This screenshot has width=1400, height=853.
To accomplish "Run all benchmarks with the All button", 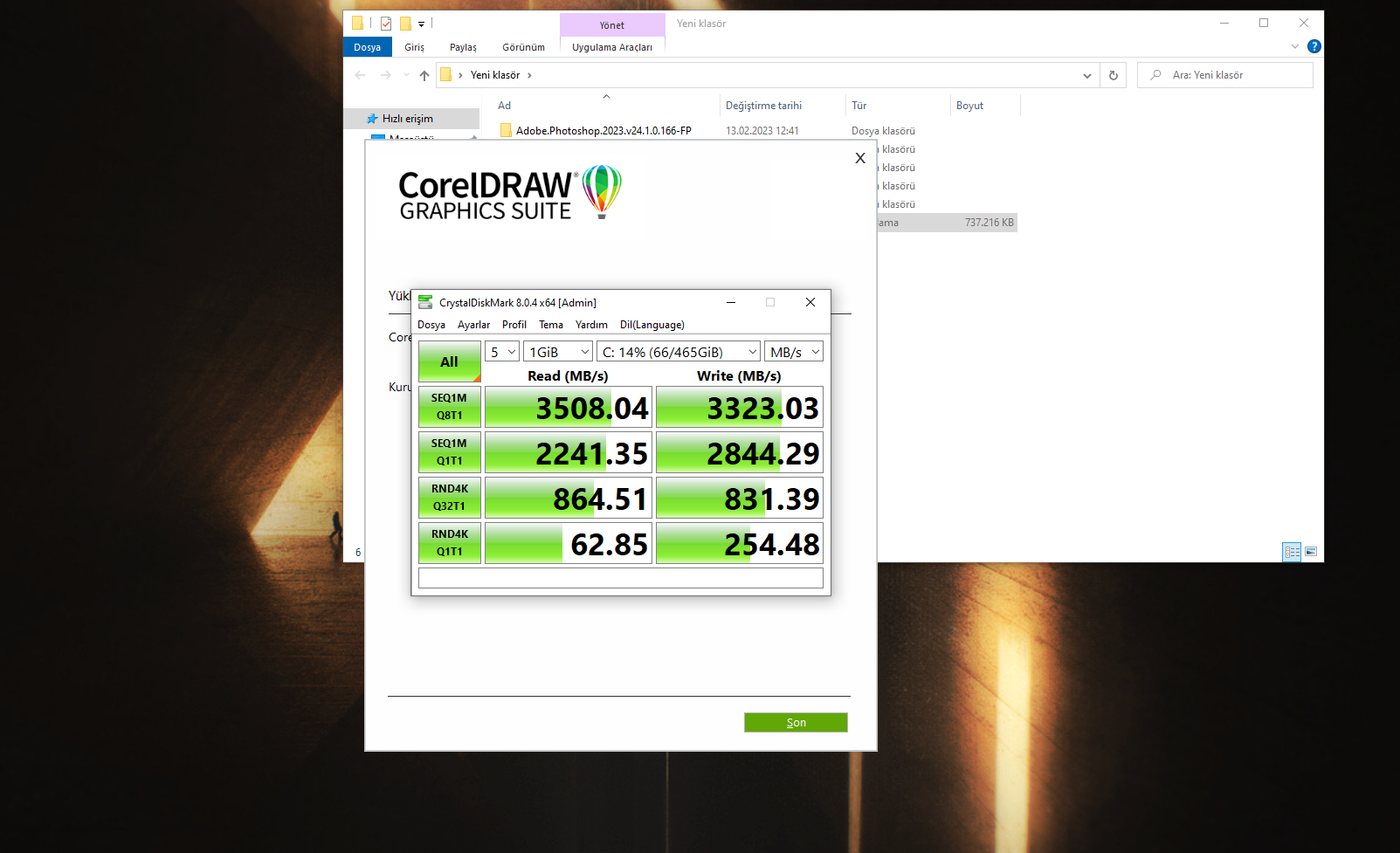I will (450, 361).
